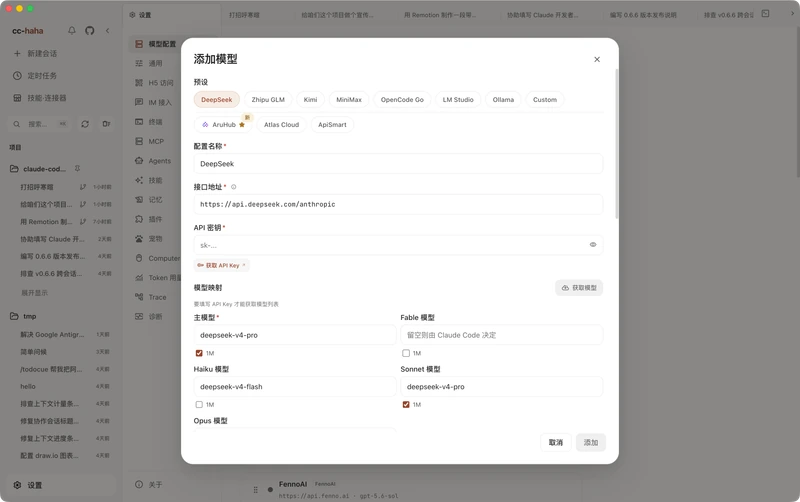Image resolution: width=800 pixels, height=502 pixels.
Task: Click the 接口地址 URL field
Action: pyautogui.click(x=398, y=204)
